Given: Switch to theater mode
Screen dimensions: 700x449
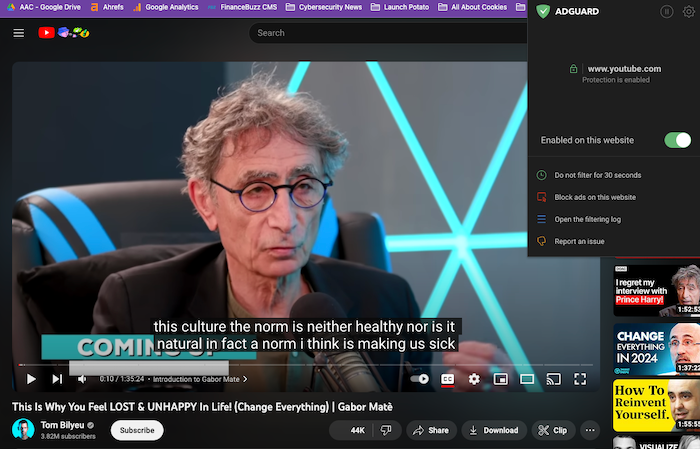Looking at the screenshot, I should click(526, 379).
